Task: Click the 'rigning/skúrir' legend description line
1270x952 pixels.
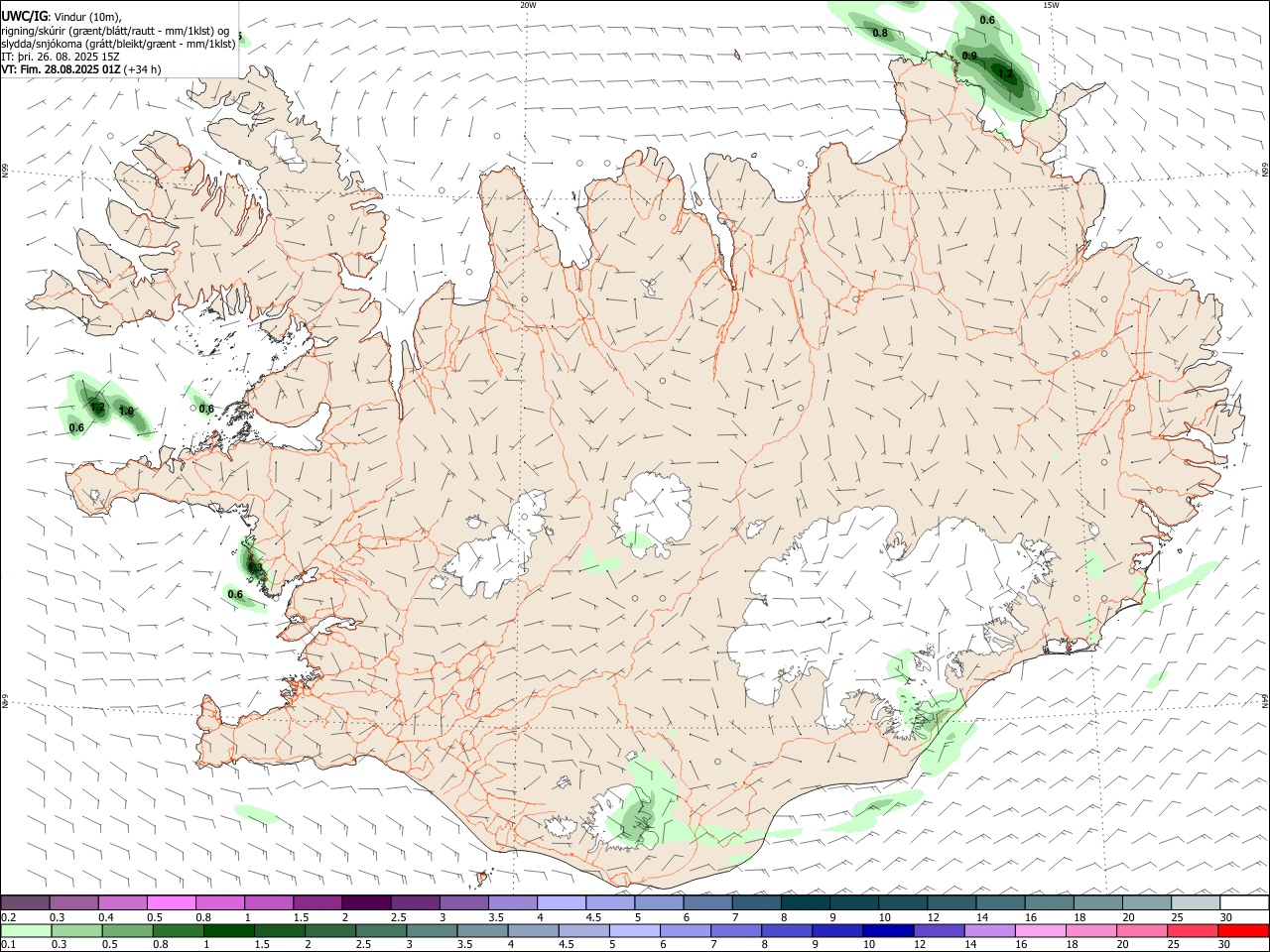Action: click(x=115, y=31)
